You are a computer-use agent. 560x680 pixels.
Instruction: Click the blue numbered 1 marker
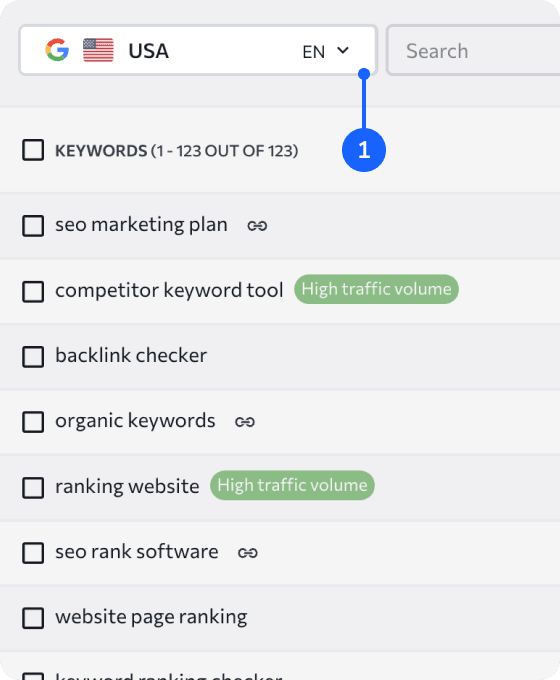(364, 150)
